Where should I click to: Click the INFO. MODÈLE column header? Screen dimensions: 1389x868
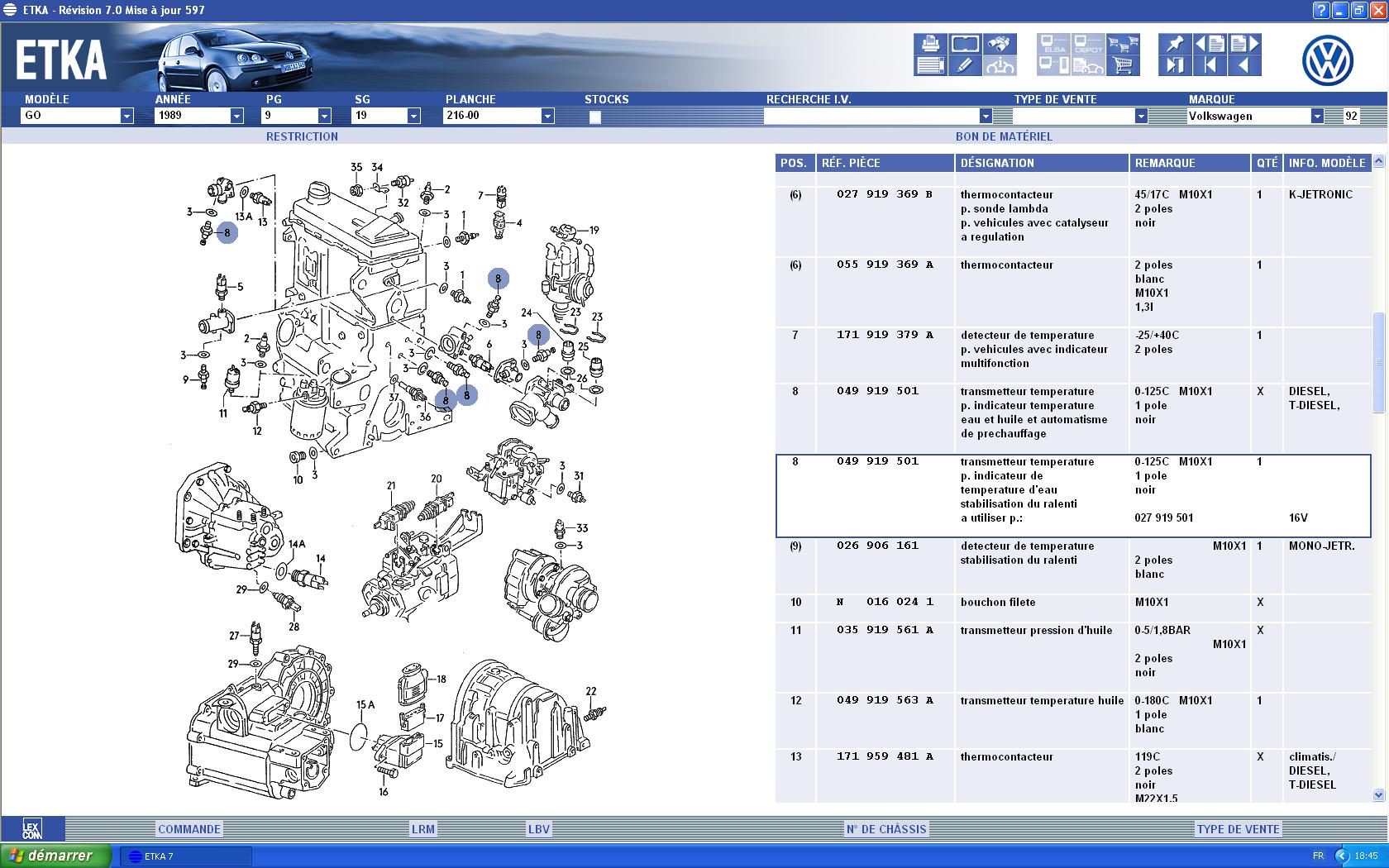click(1327, 163)
